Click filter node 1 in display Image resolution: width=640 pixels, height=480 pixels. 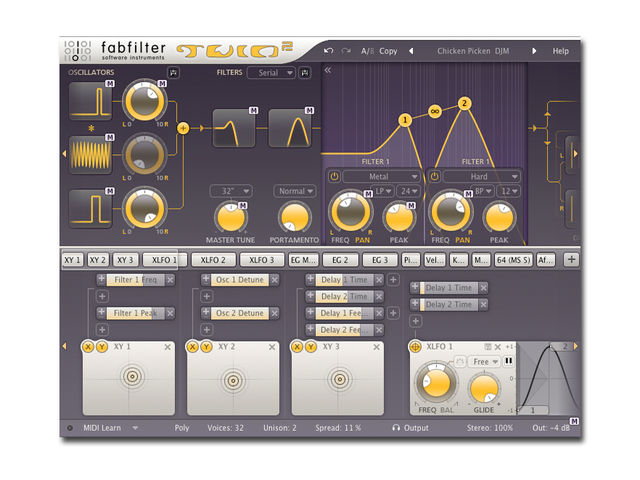[404, 120]
